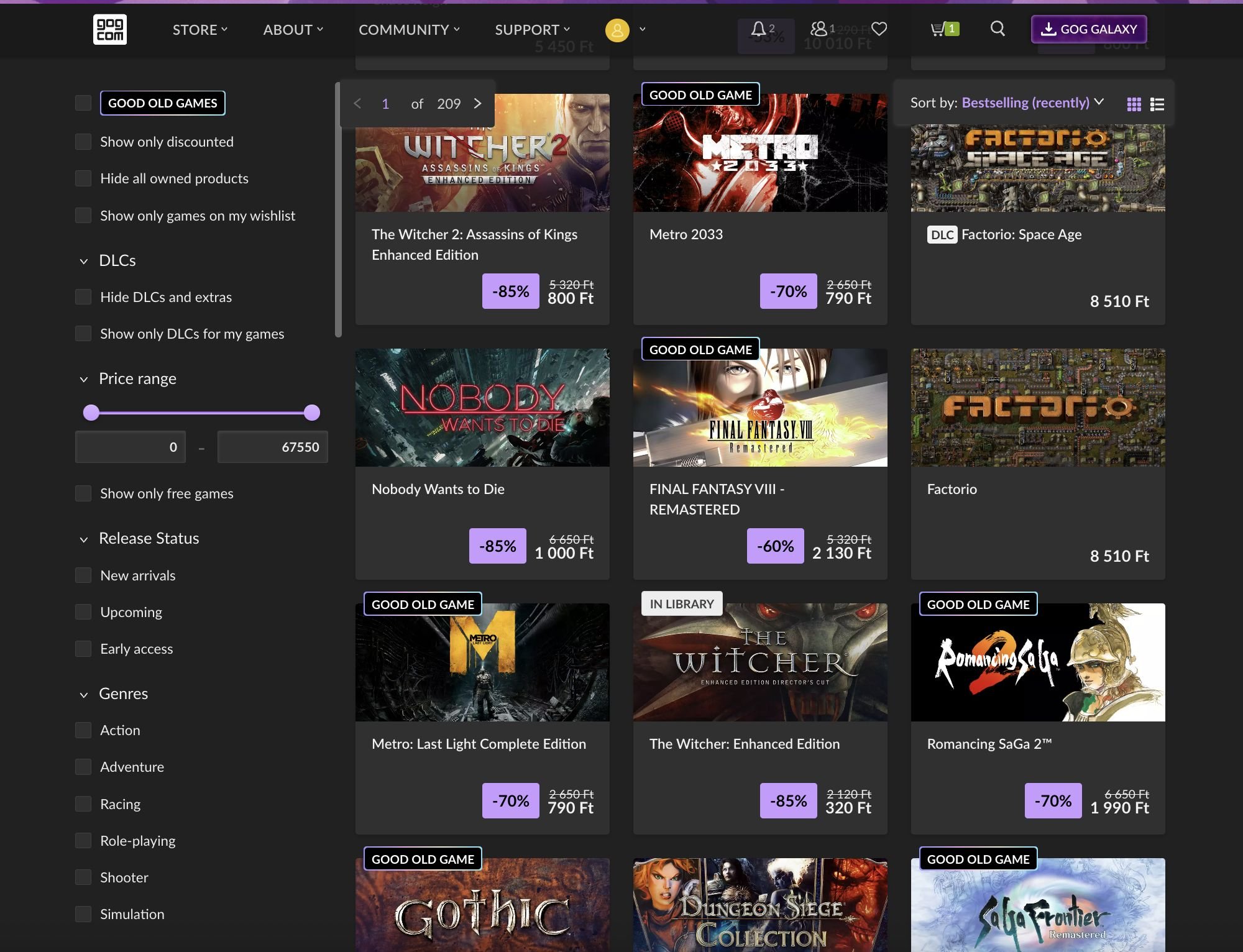Check the Adventure genre
Screen dimensions: 1243x952
83,767
